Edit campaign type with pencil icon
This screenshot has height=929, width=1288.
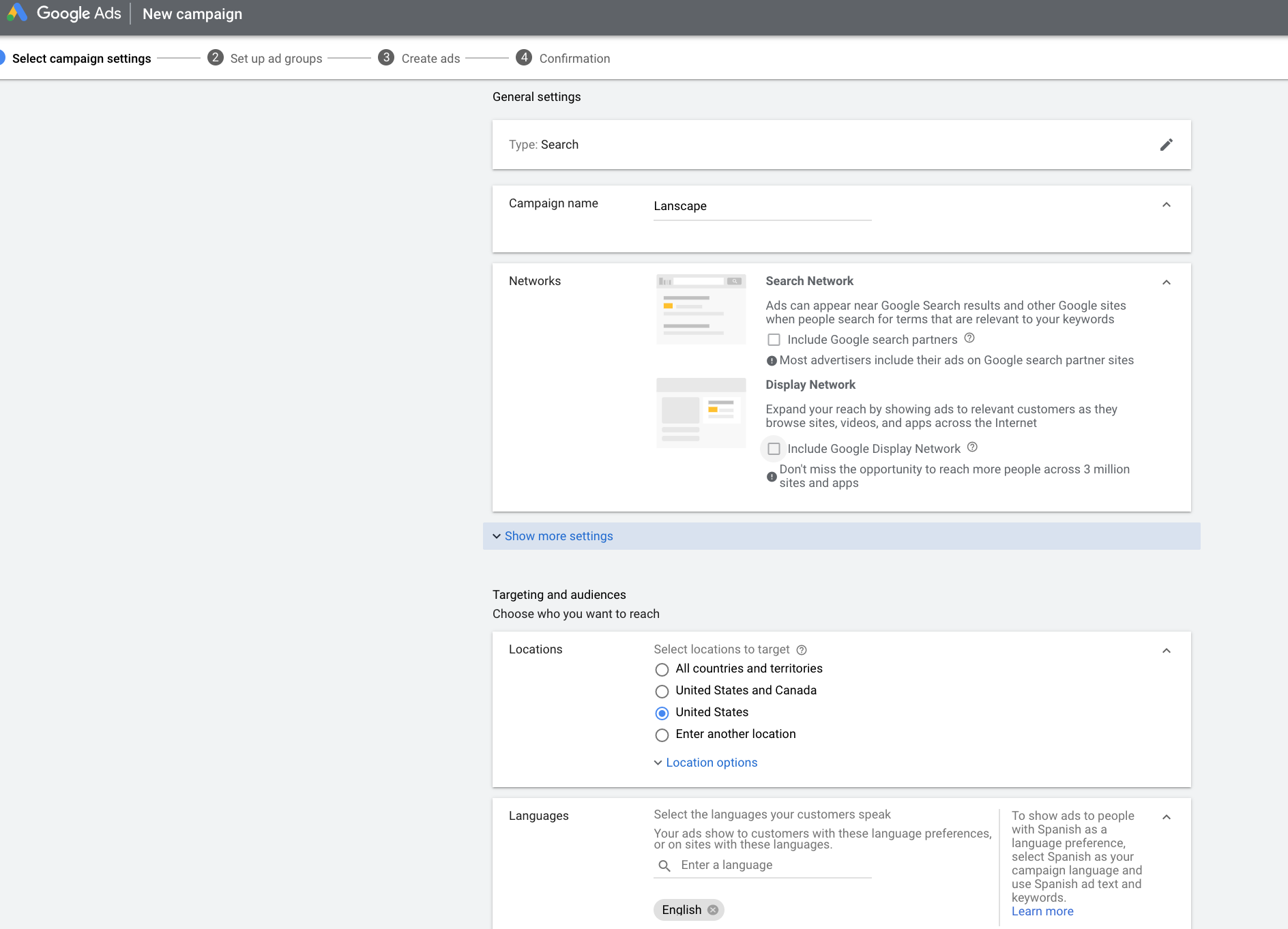(x=1166, y=145)
